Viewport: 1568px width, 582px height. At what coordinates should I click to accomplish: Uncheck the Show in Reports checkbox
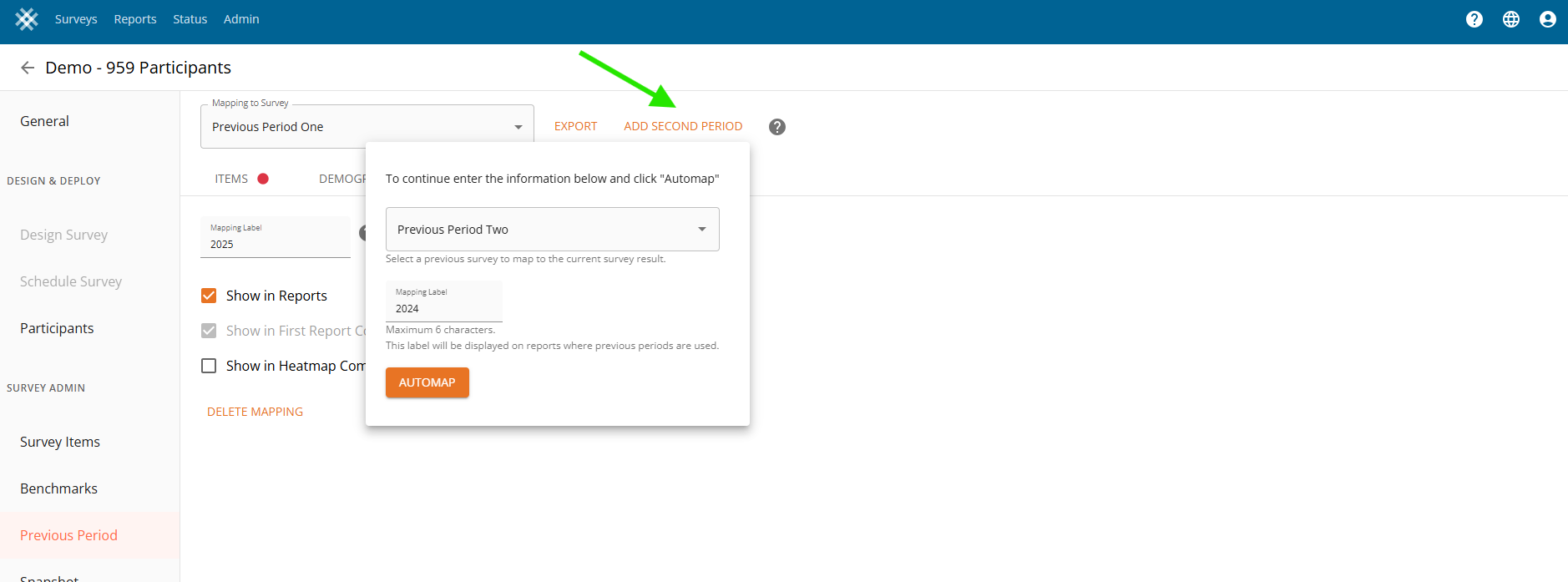pos(209,296)
